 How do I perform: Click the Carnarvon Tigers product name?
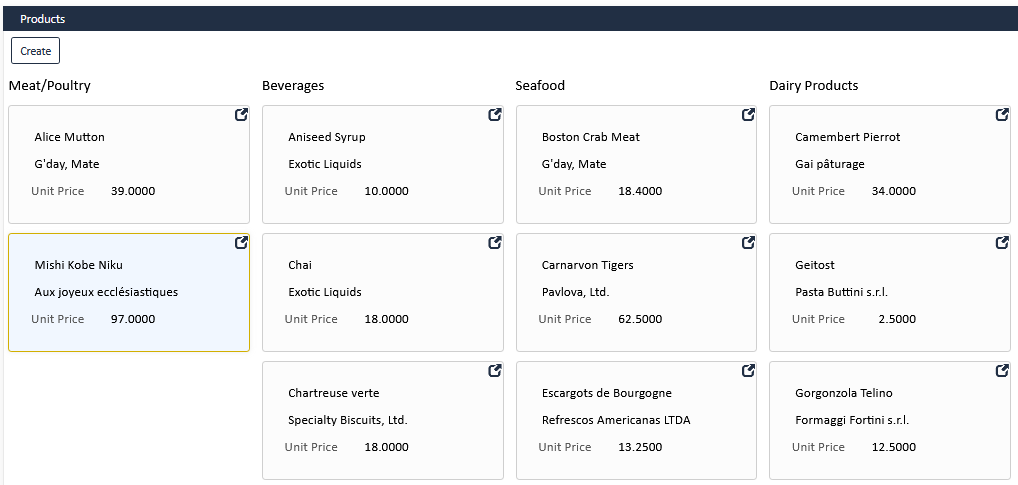587,265
